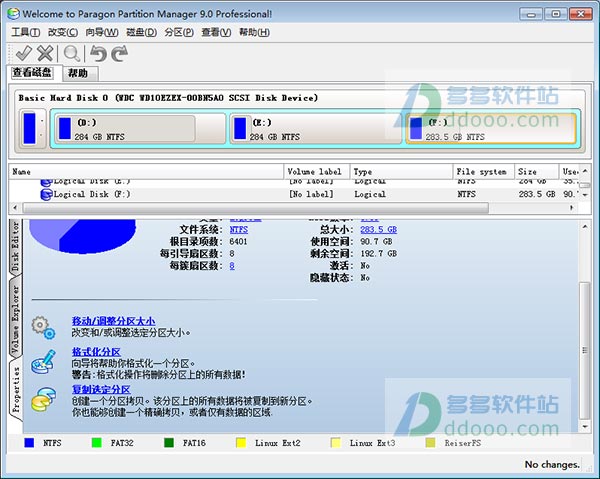
Task: Click the used space pie chart
Action: pyautogui.click(x=82, y=235)
